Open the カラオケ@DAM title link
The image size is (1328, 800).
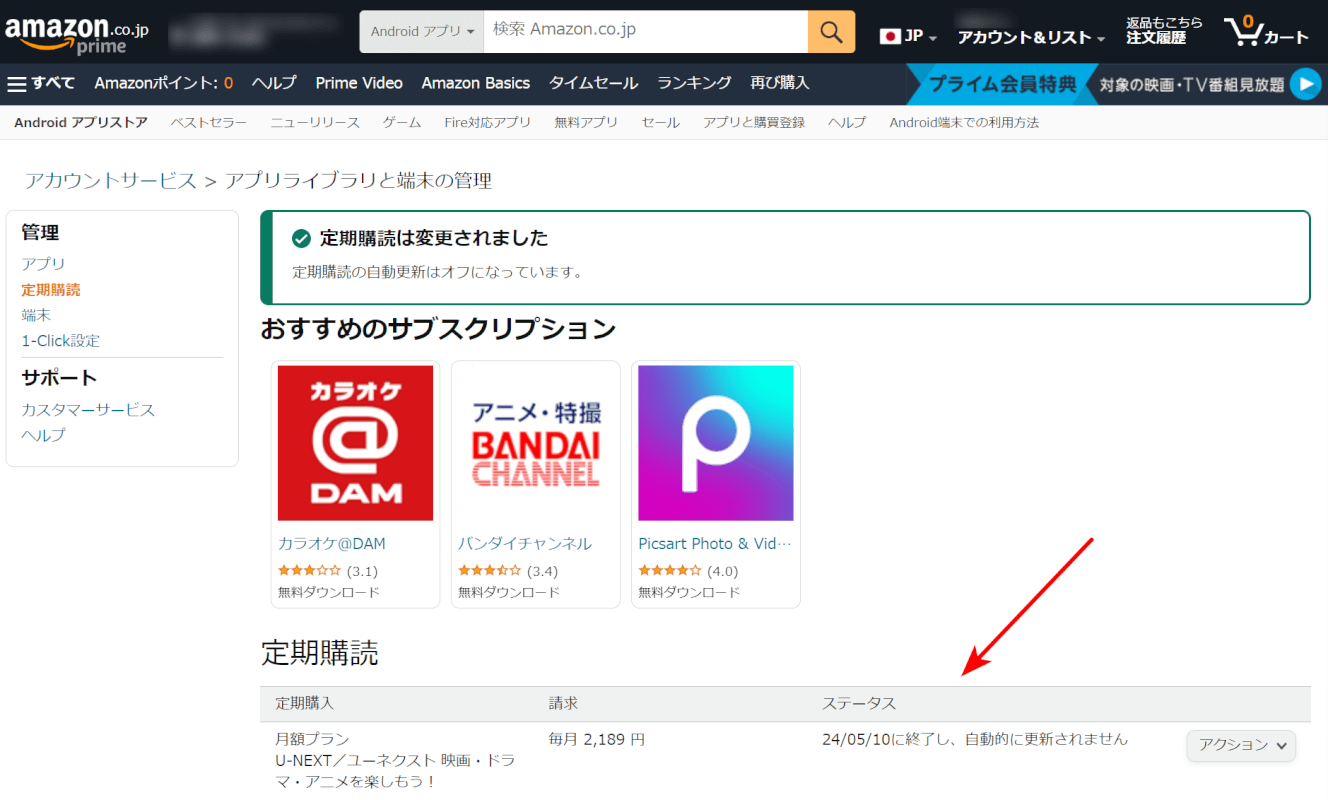pos(332,544)
